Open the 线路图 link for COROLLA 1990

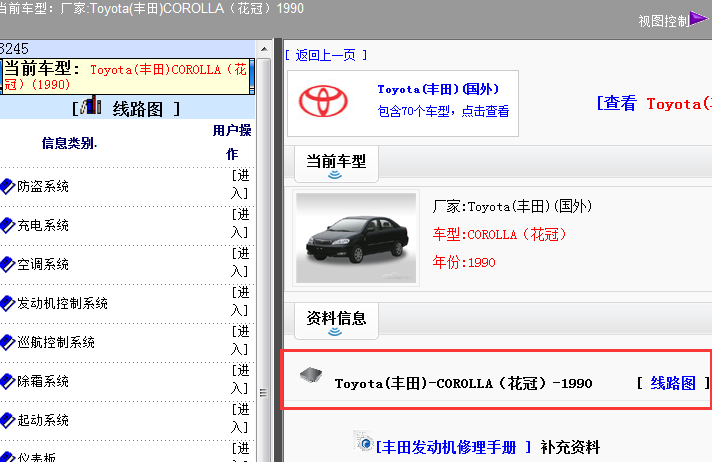(673, 383)
